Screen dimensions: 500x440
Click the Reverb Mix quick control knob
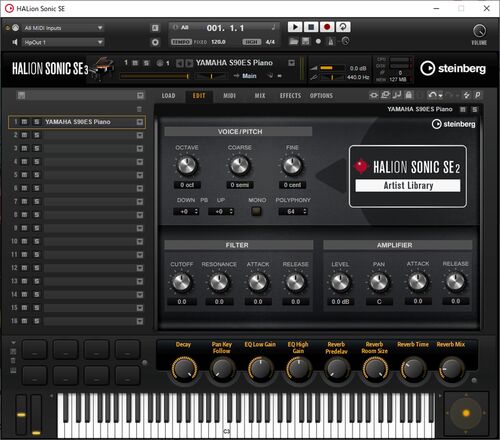point(451,369)
